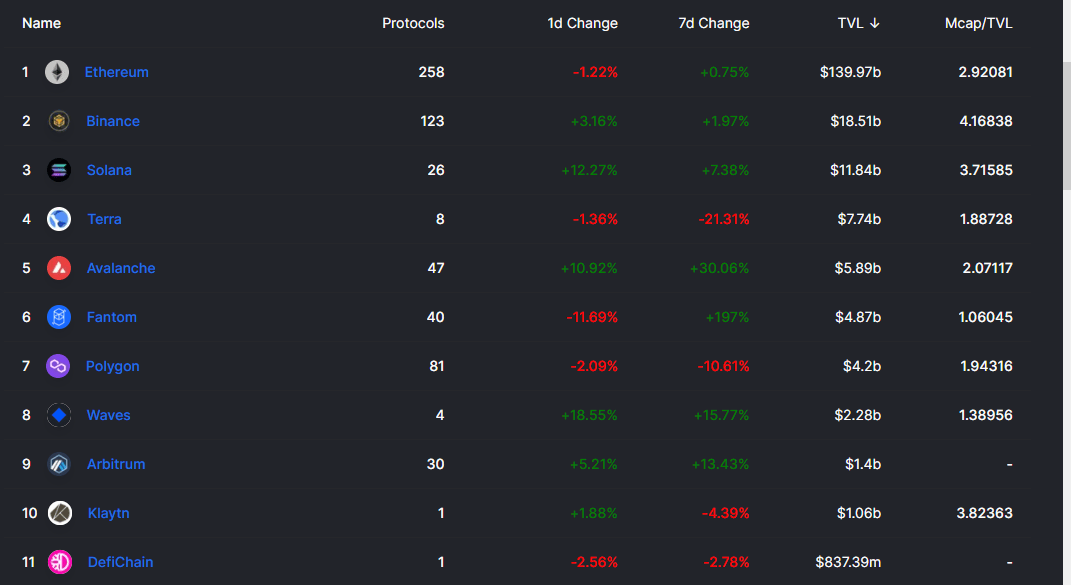The height and width of the screenshot is (585, 1071).
Task: Click the purple Polygon logo icon
Action: (59, 366)
